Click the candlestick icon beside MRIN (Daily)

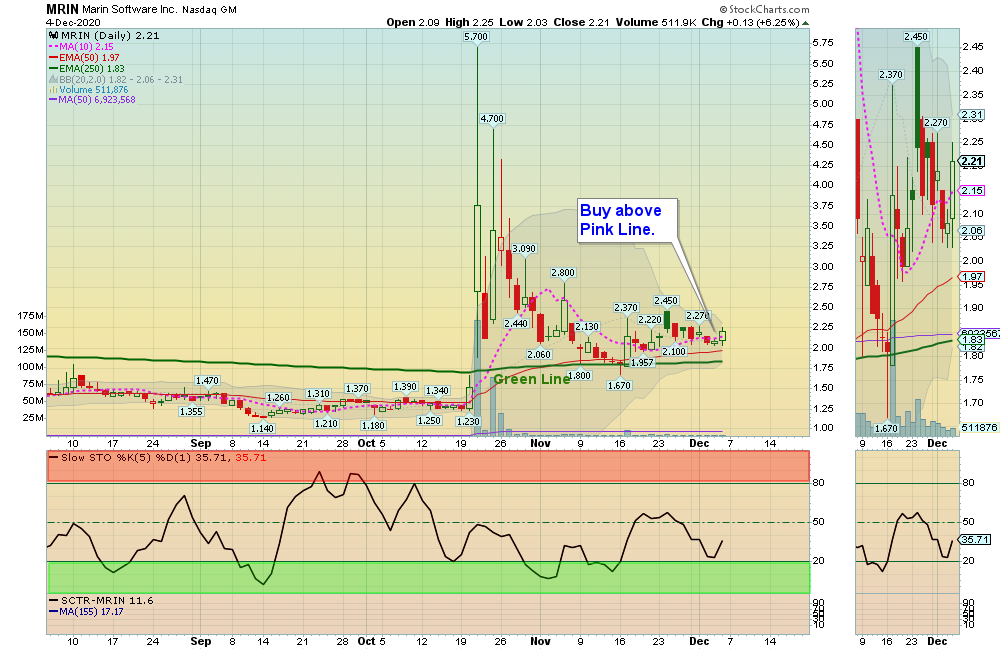pos(54,36)
